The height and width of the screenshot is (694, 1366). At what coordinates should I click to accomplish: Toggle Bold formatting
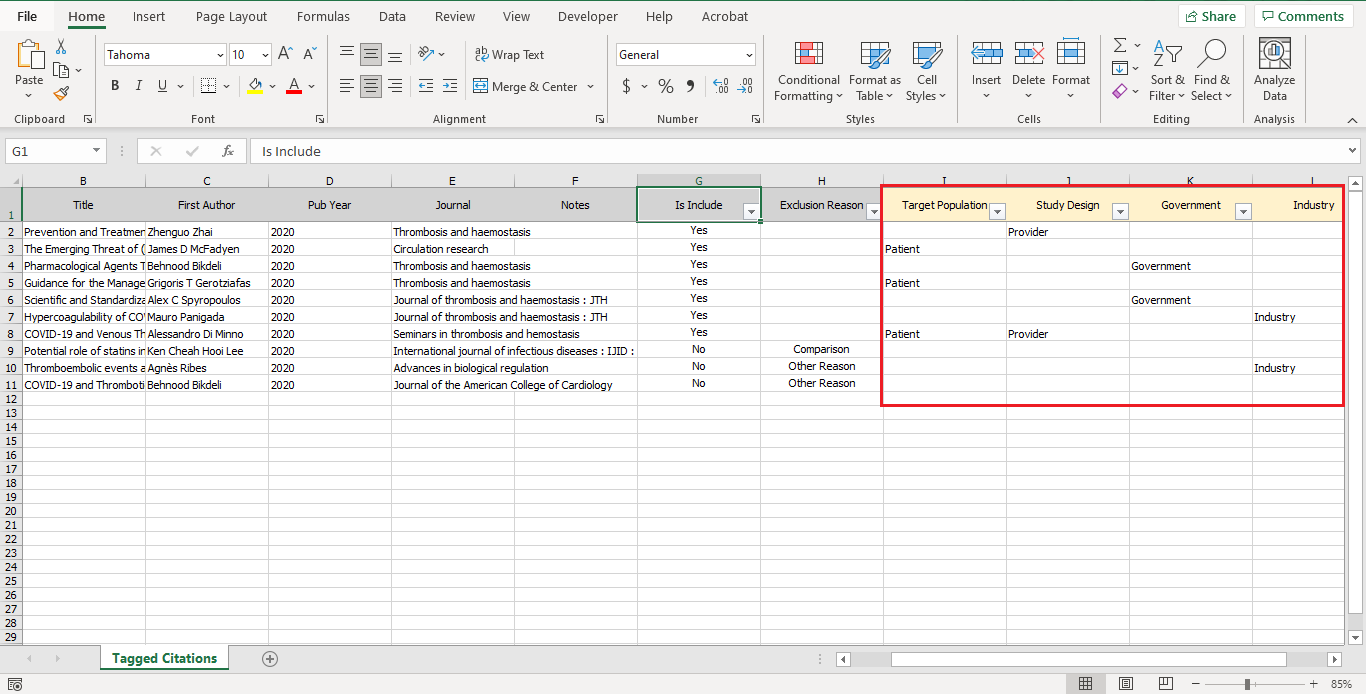(115, 86)
